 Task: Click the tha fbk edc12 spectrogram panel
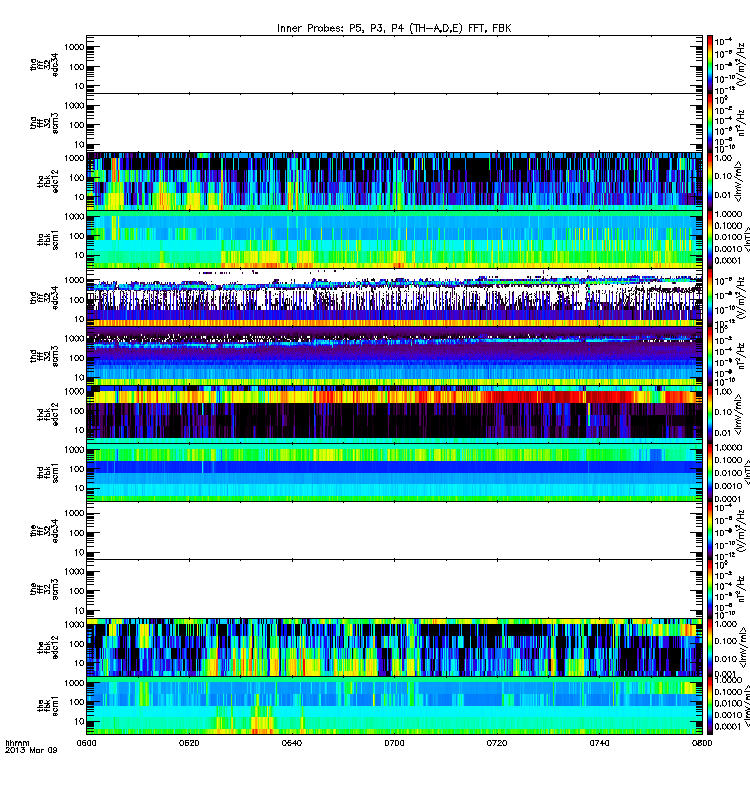(x=394, y=181)
